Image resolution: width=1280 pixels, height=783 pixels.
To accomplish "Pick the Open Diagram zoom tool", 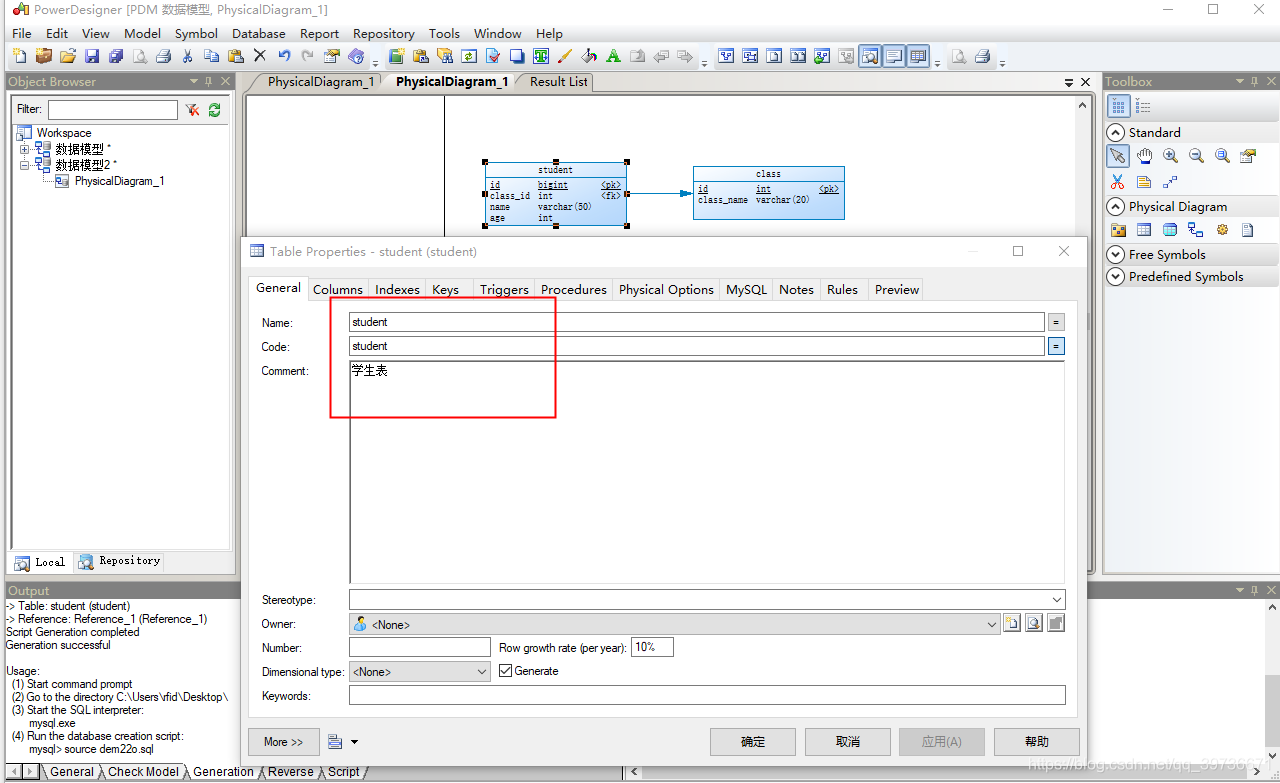I will coord(1222,156).
